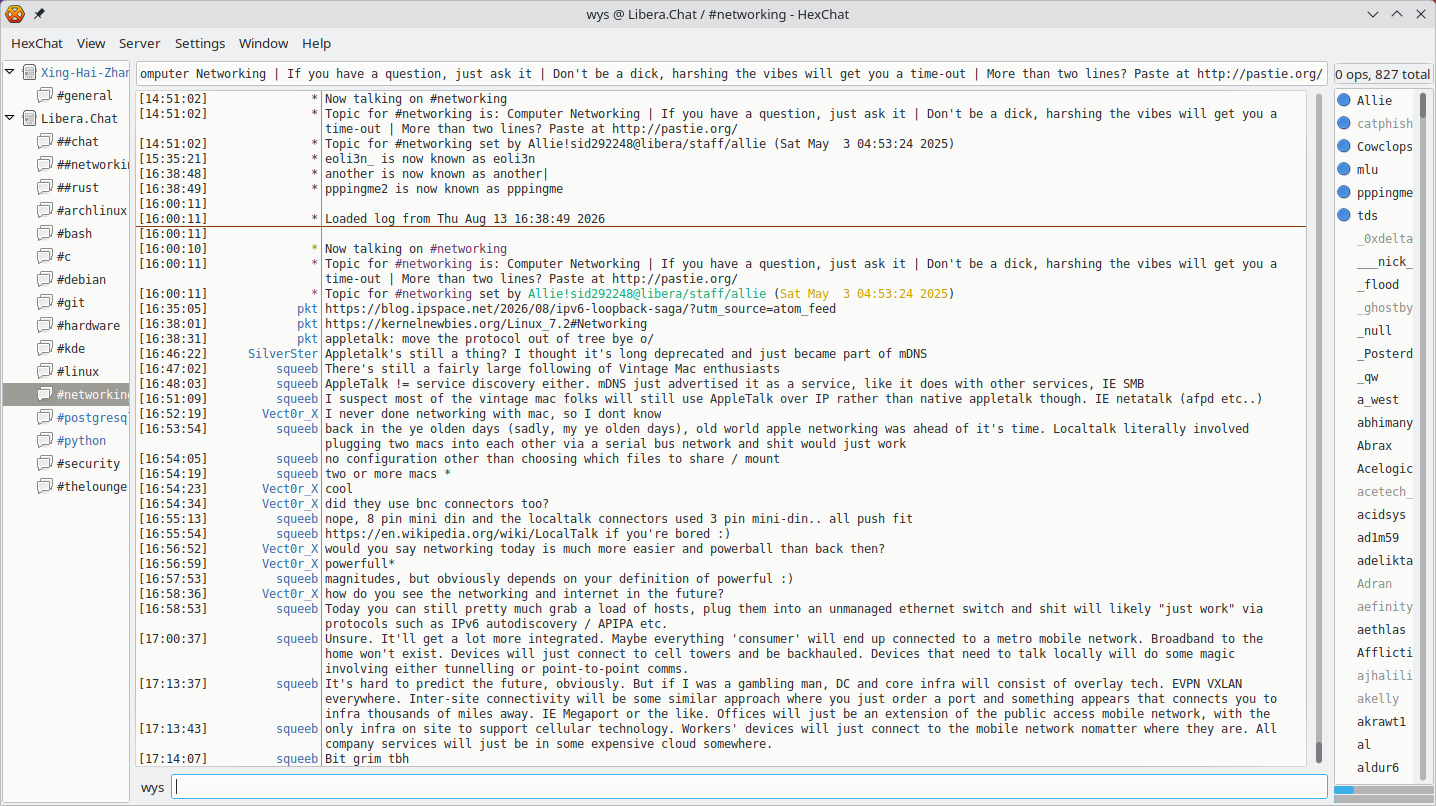Image resolution: width=1436 pixels, height=806 pixels.
Task: Select user akrawt1 in the user list
Action: [1382, 721]
